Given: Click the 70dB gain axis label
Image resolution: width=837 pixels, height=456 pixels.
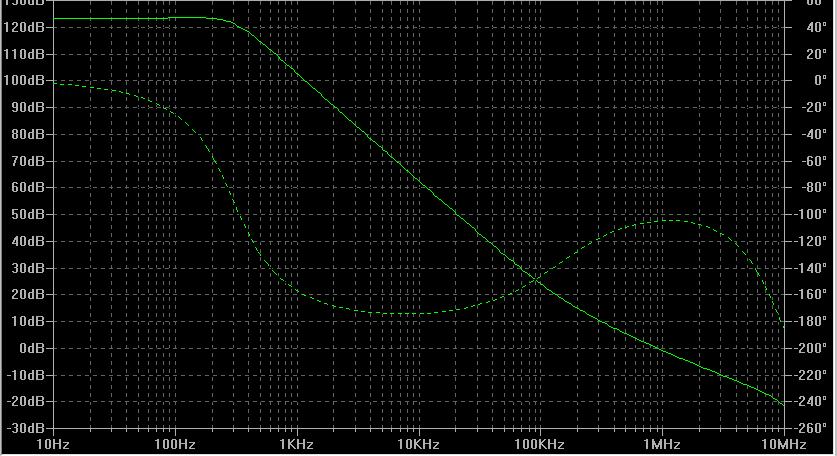Looking at the screenshot, I should [x=27, y=161].
